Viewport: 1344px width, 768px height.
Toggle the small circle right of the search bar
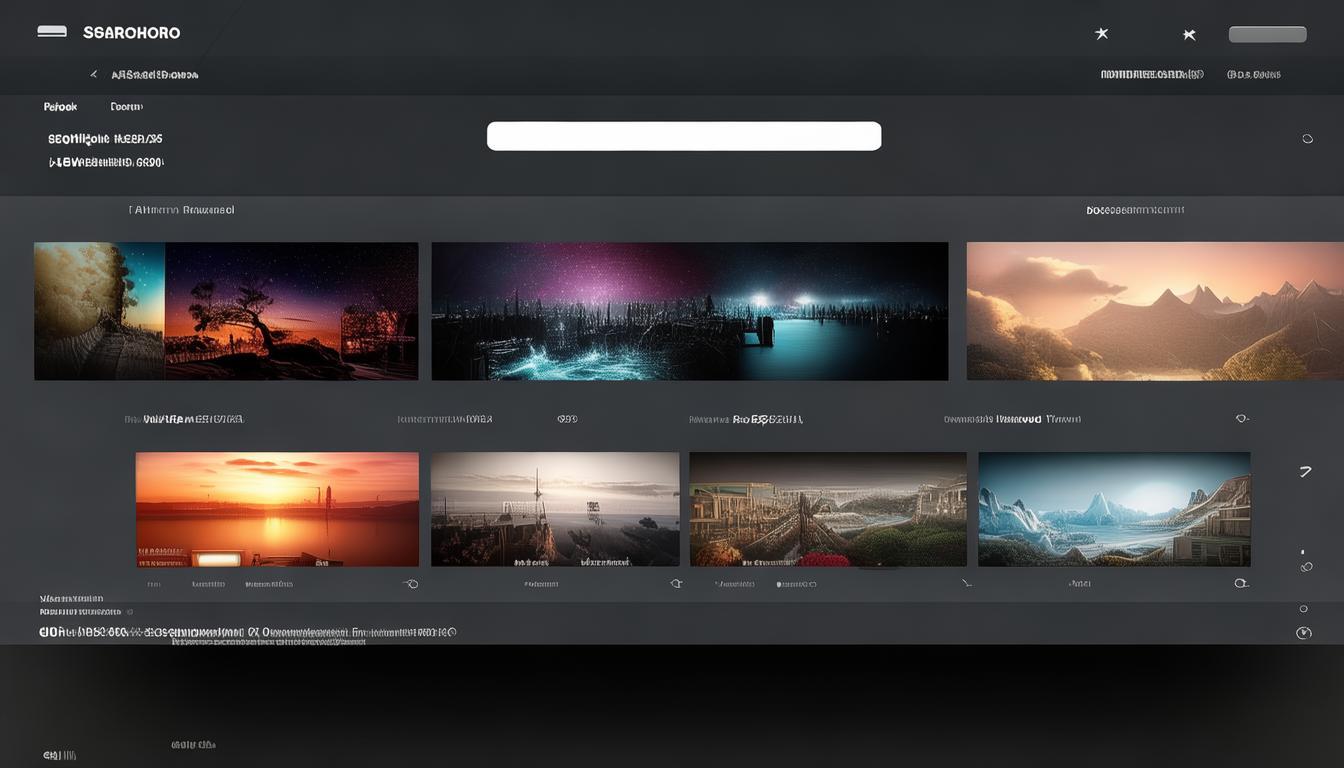(x=1307, y=139)
